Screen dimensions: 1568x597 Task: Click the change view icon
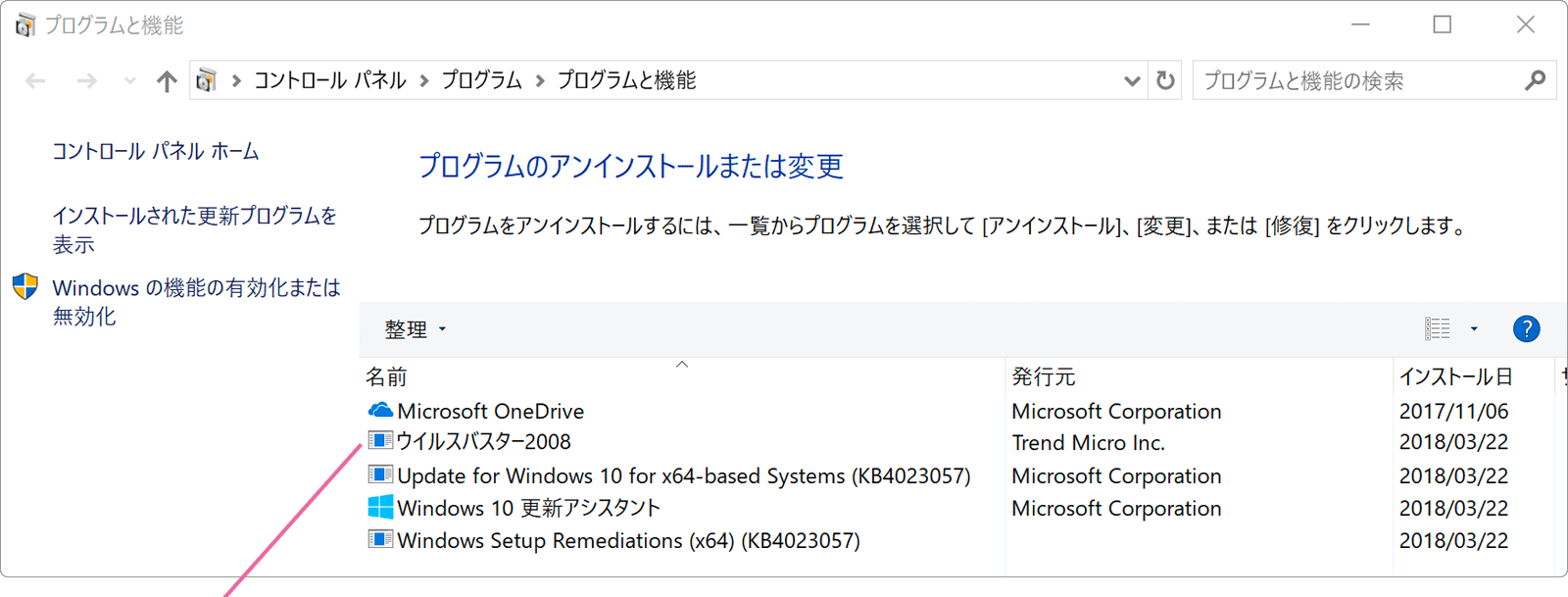[x=1438, y=329]
